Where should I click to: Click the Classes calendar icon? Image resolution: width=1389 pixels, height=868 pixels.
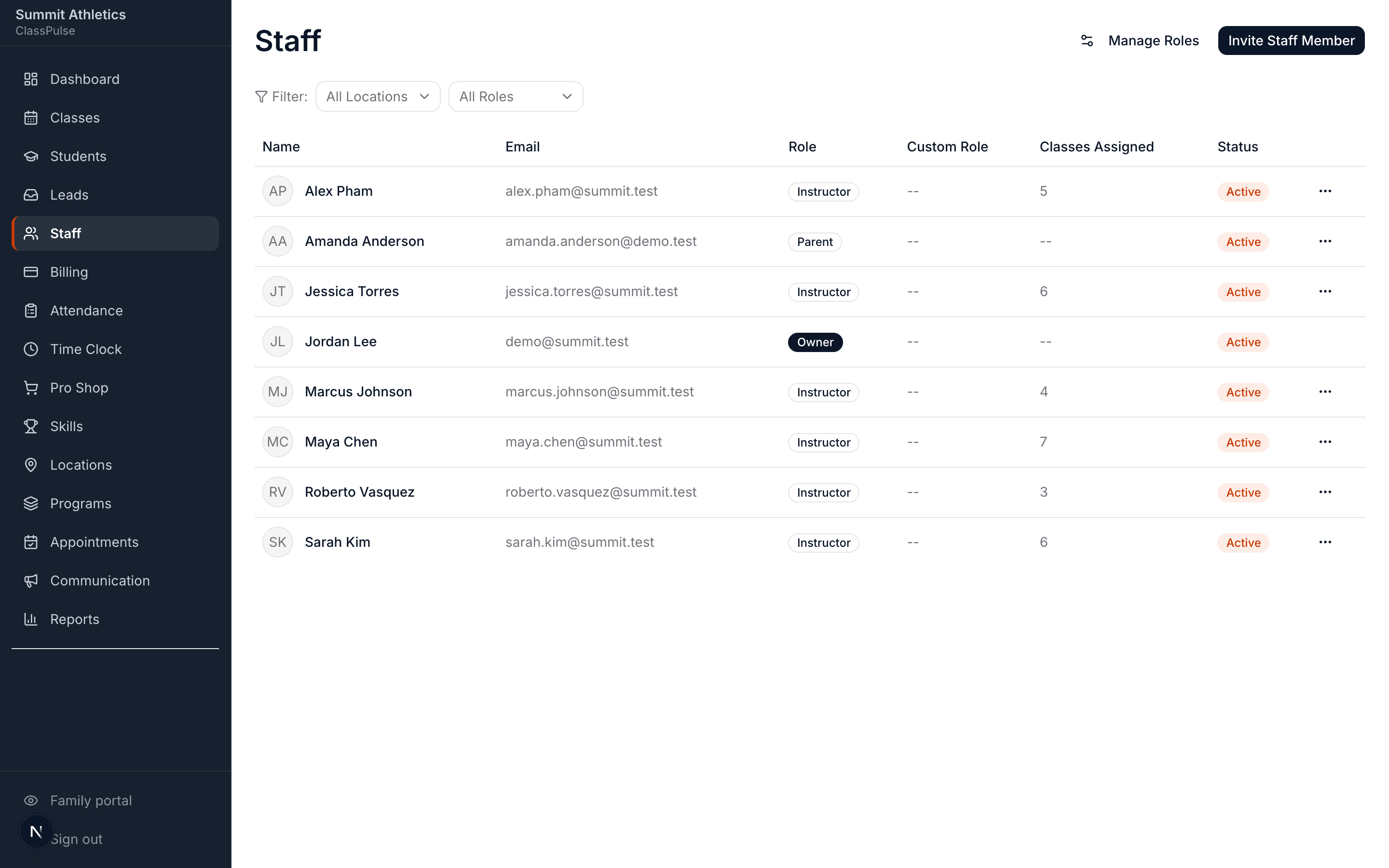31,118
